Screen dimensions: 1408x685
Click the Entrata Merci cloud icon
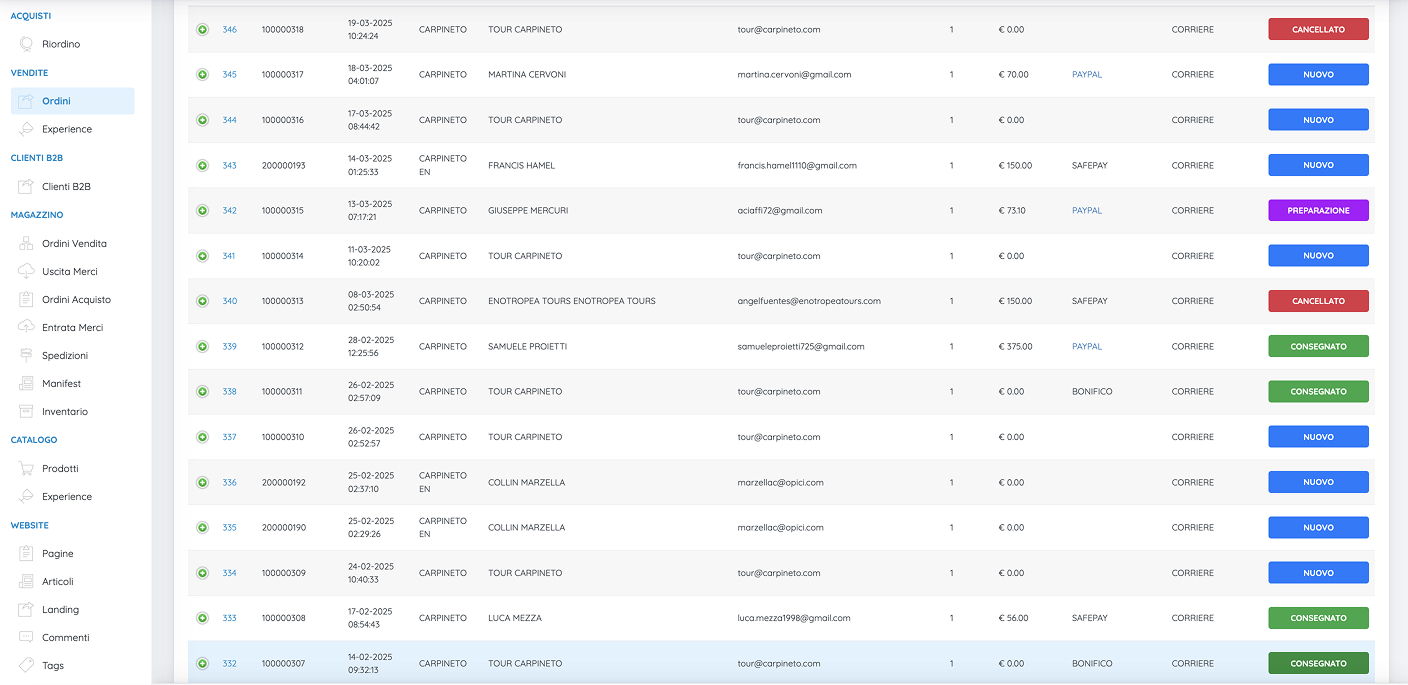(26, 327)
